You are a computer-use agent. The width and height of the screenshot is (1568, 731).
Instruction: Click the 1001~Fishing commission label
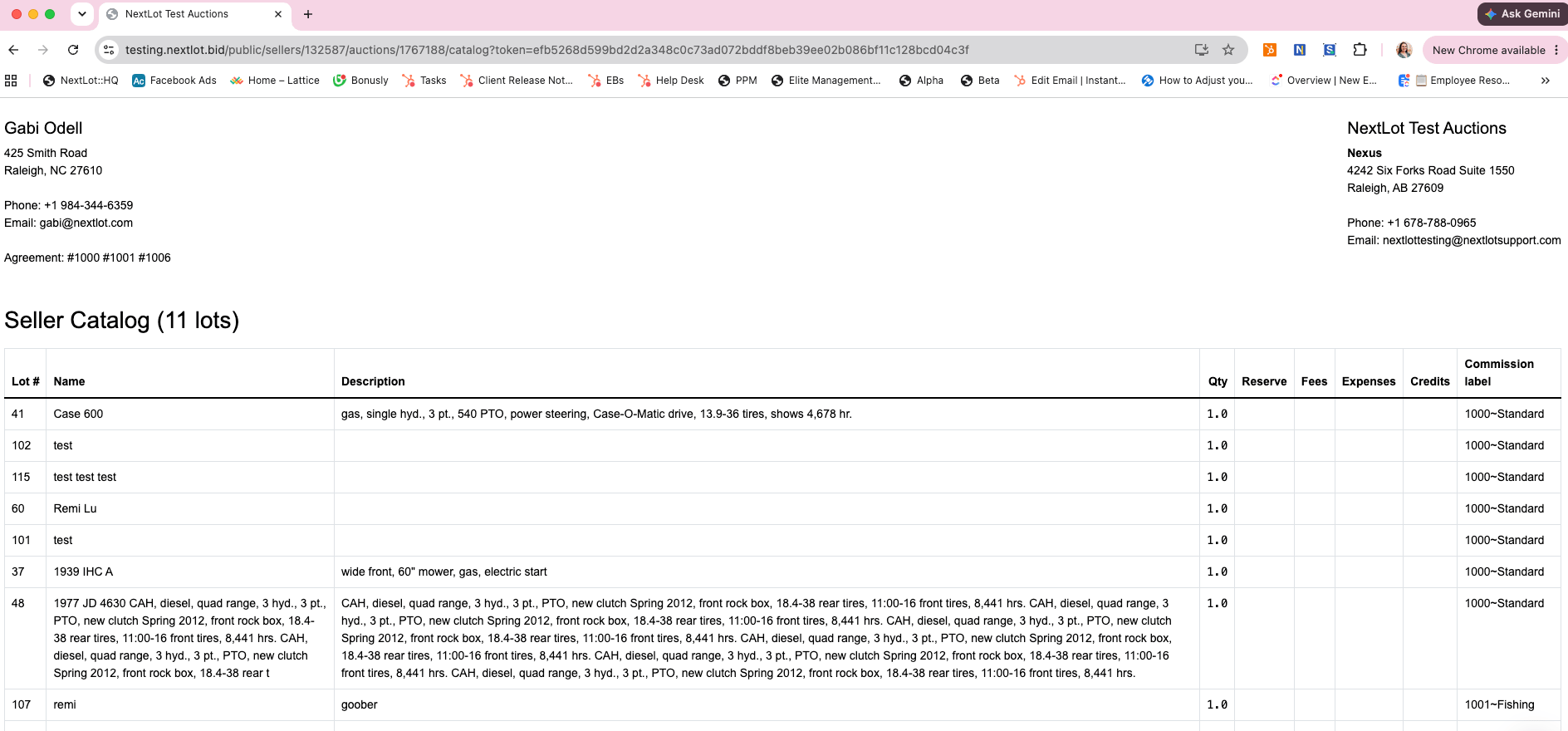[x=1499, y=704]
